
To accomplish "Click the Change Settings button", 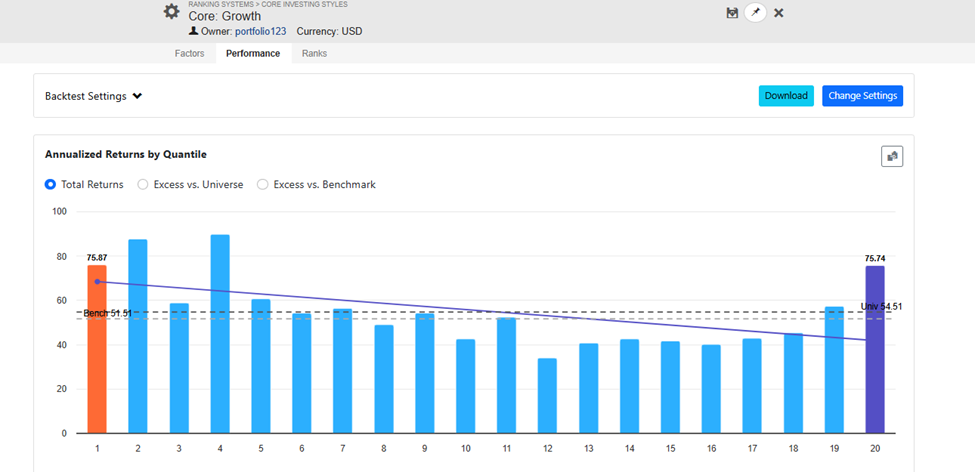I will coord(862,96).
